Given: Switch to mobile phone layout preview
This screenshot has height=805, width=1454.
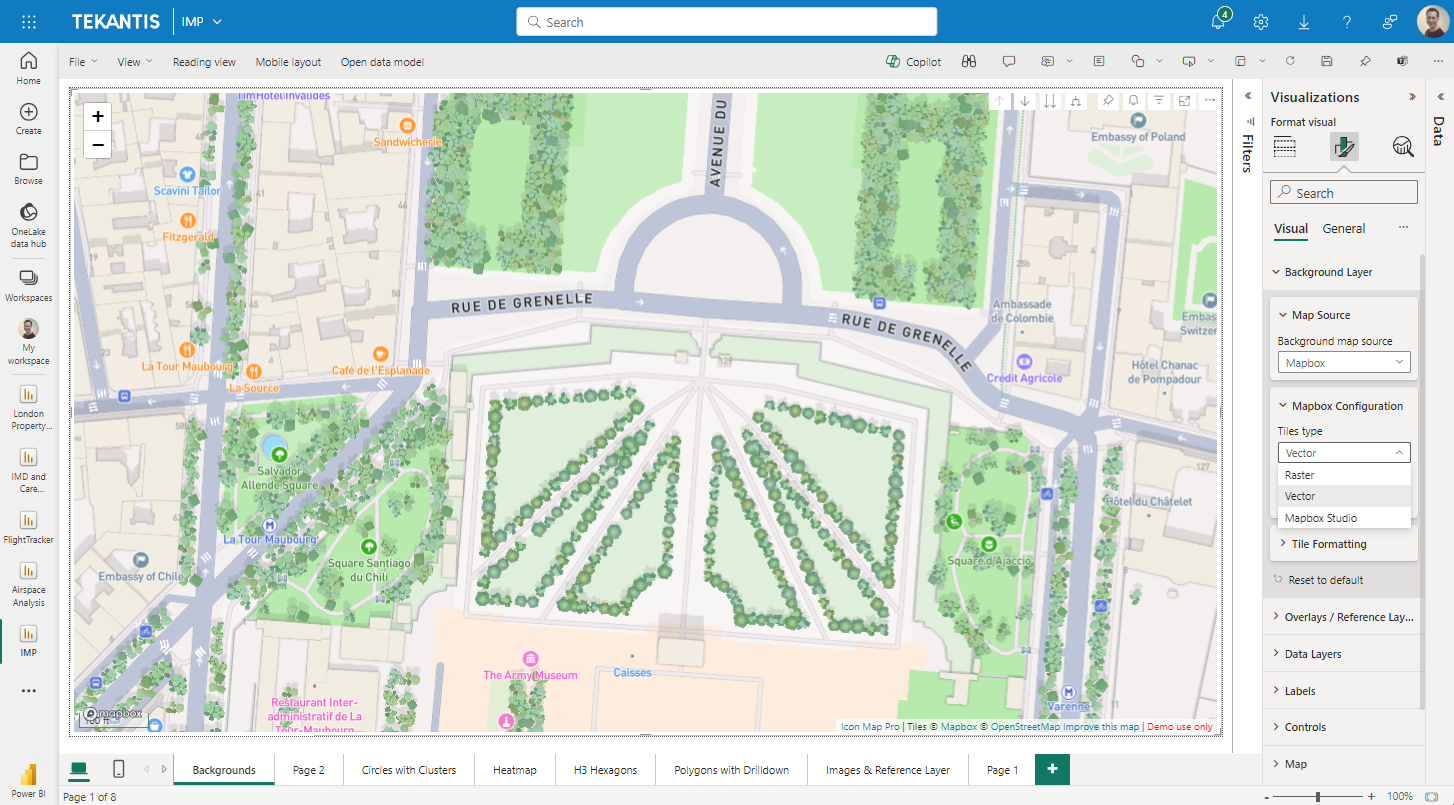Looking at the screenshot, I should point(119,769).
